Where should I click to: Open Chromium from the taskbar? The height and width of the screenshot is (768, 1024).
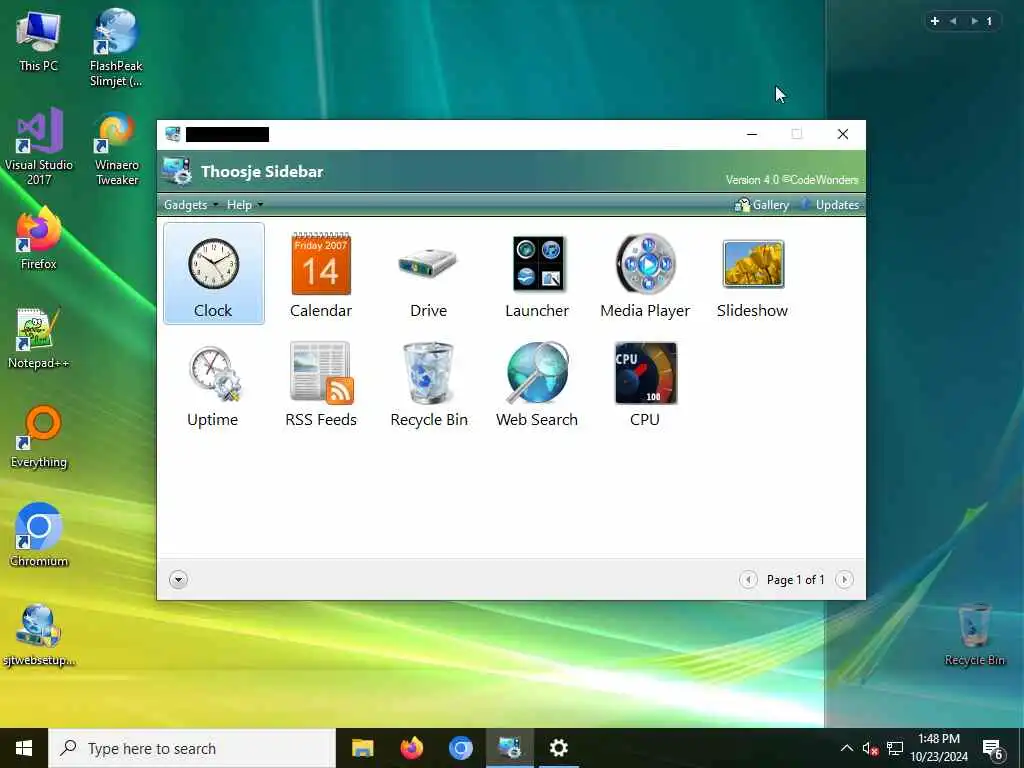[460, 748]
